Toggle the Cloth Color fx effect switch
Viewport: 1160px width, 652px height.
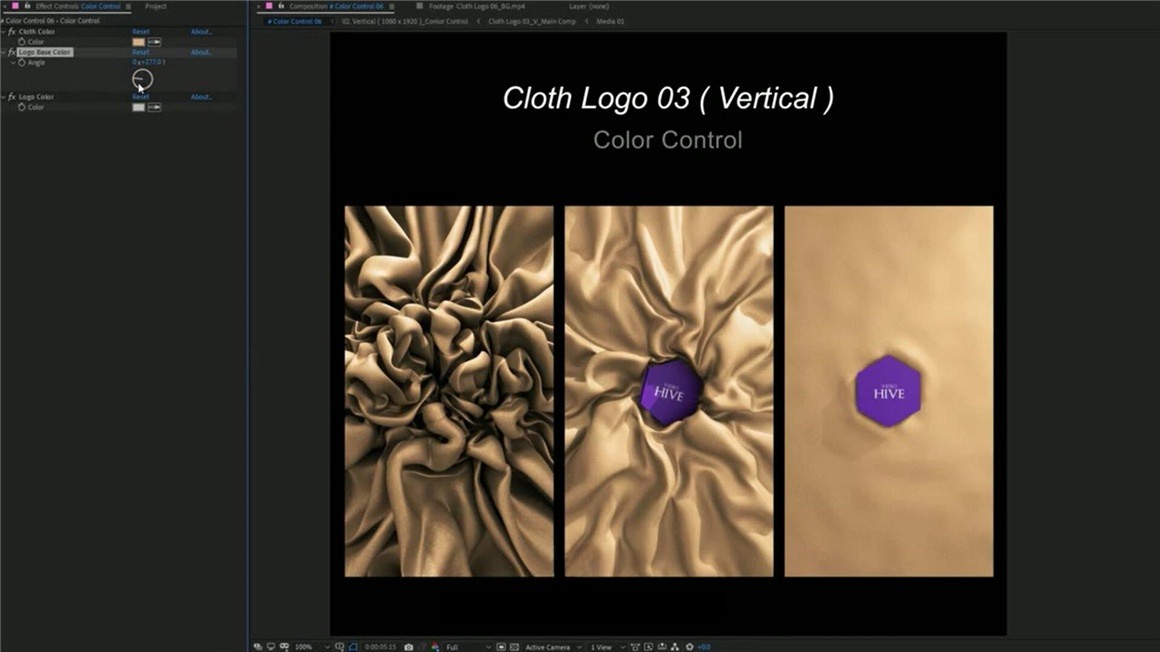point(12,32)
